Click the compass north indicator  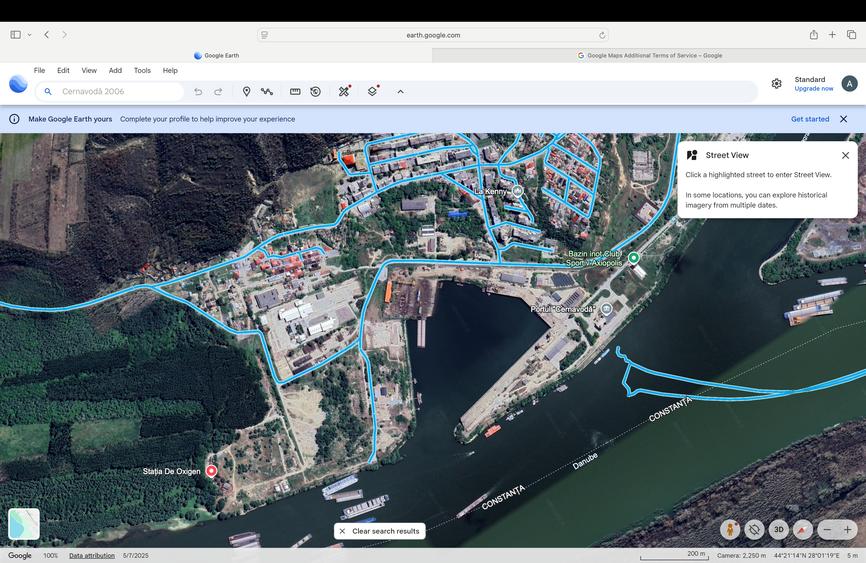(x=802, y=529)
